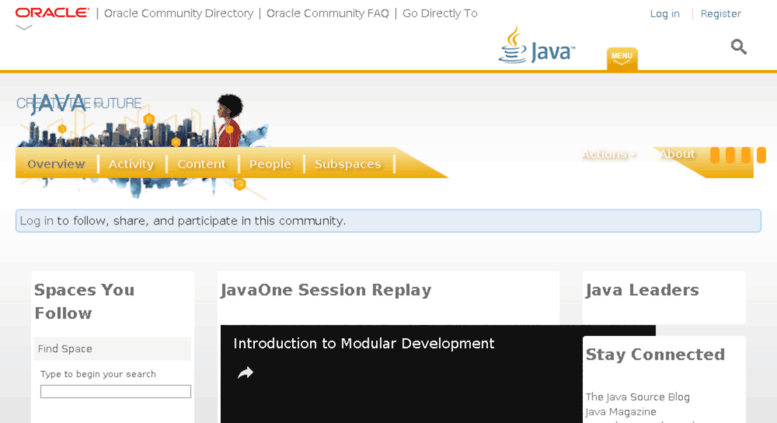The height and width of the screenshot is (423, 777).
Task: Click the Oracle logo
Action: pos(52,13)
